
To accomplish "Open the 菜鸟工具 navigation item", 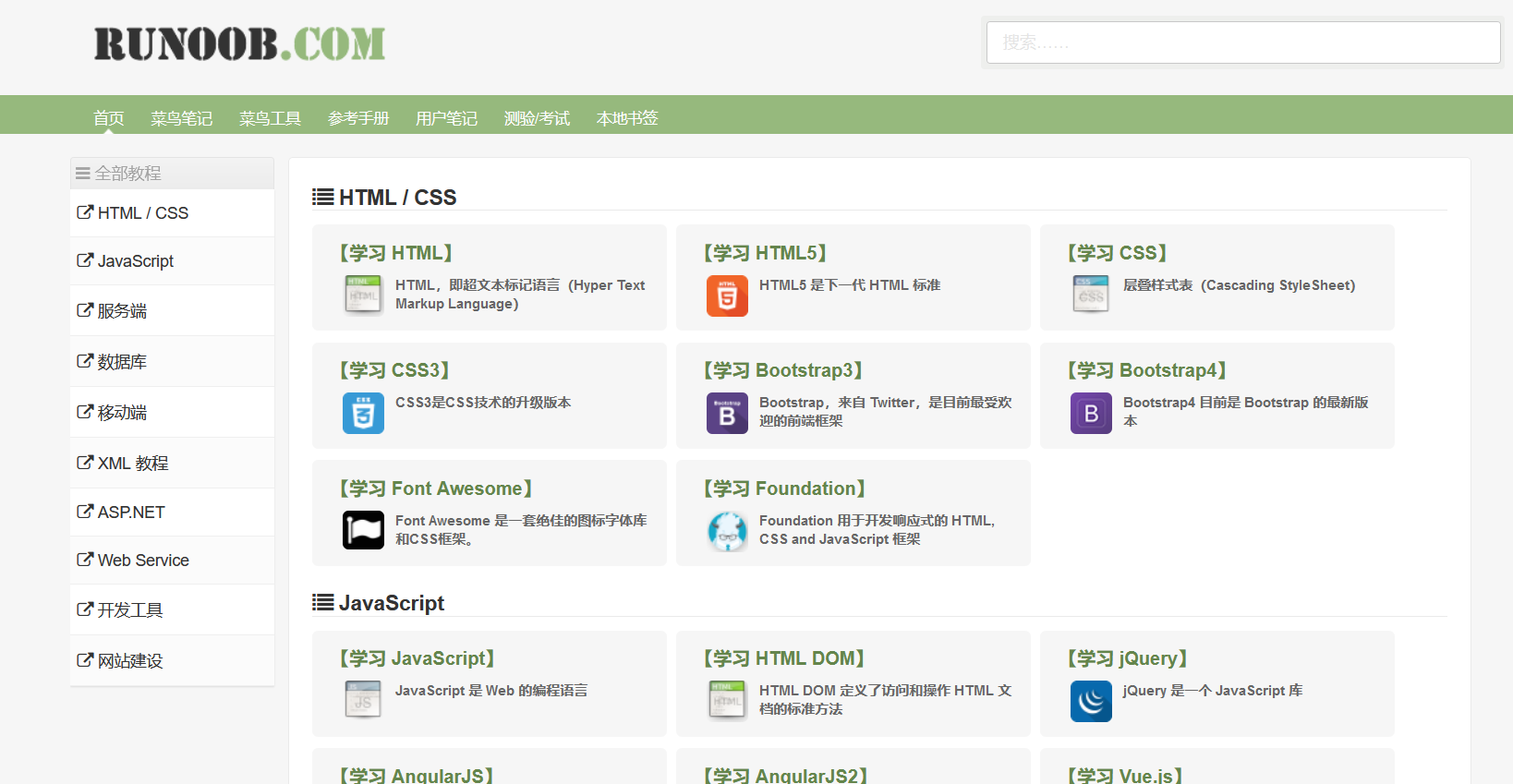I will [x=271, y=118].
